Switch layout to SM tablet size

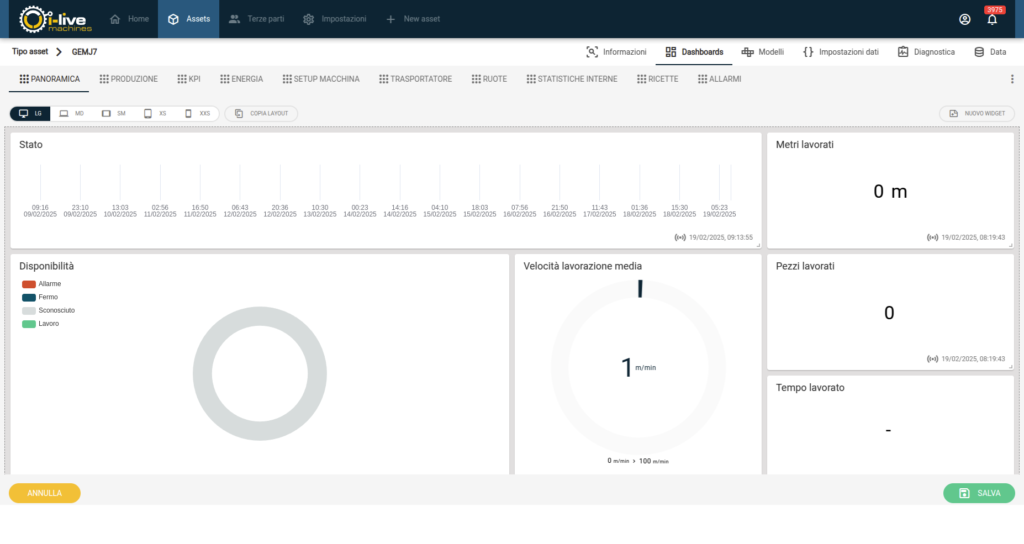[x=113, y=114]
